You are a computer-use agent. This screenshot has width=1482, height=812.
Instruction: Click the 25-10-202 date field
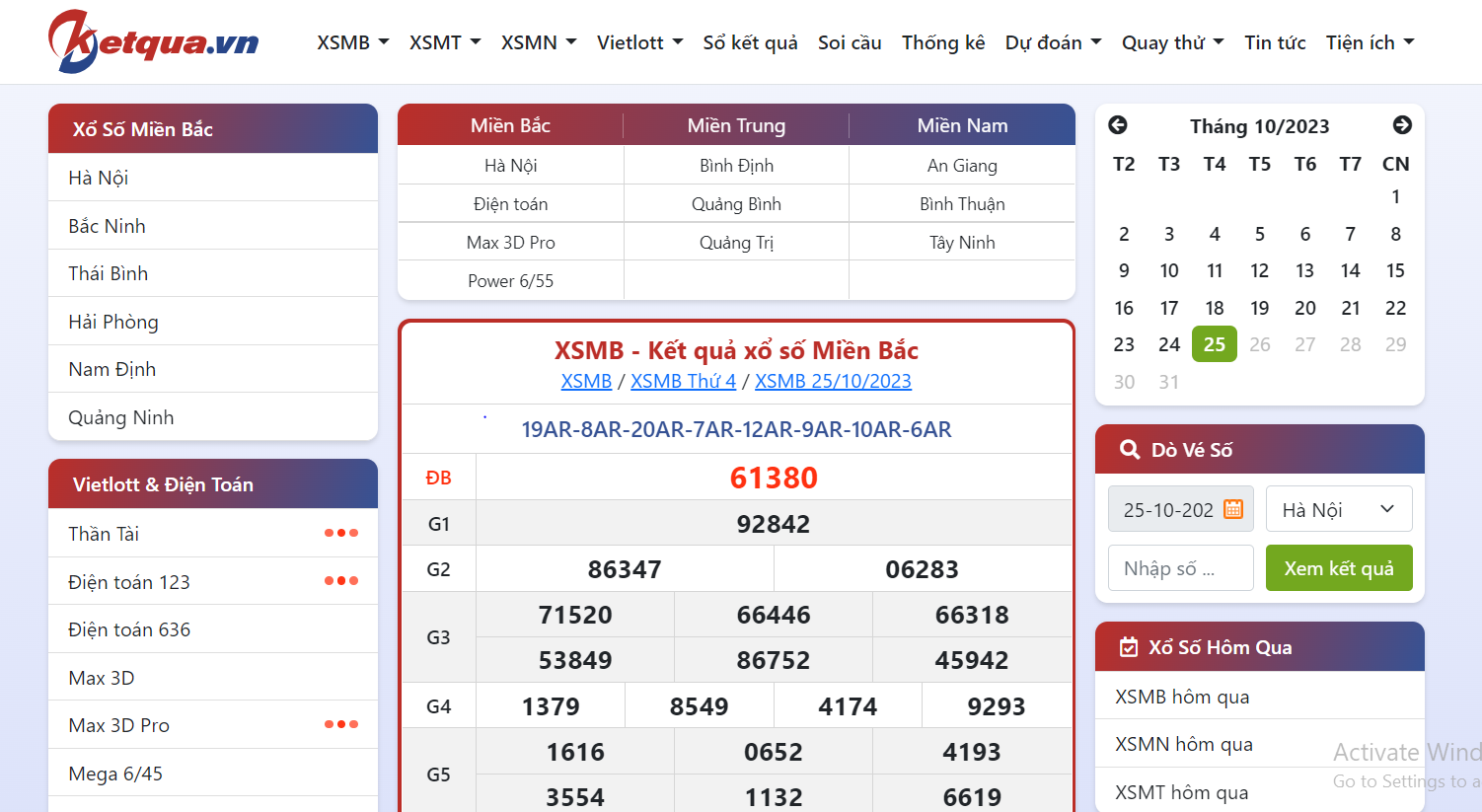pos(1181,509)
